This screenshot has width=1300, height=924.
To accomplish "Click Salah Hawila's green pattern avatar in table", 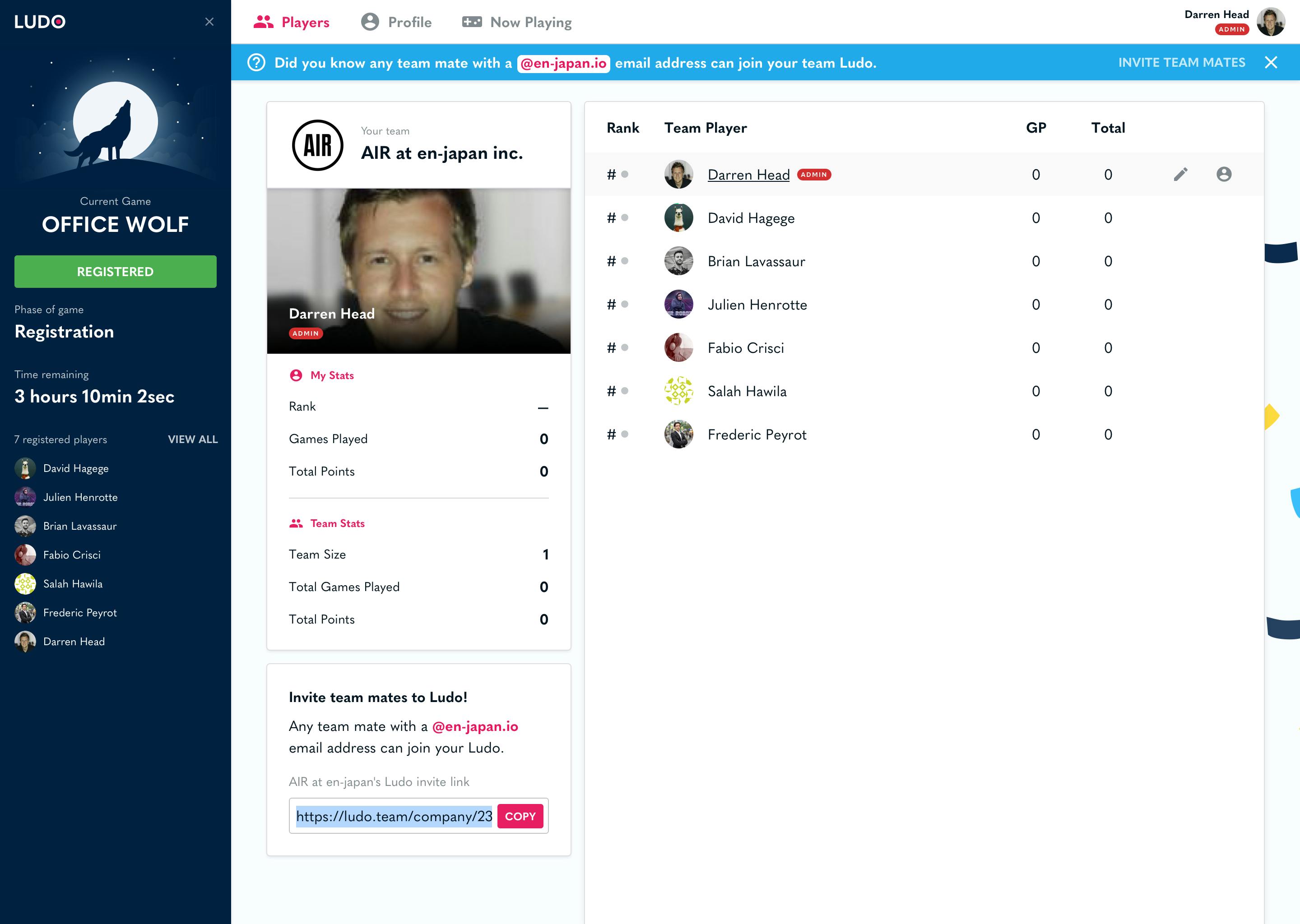I will [x=678, y=391].
